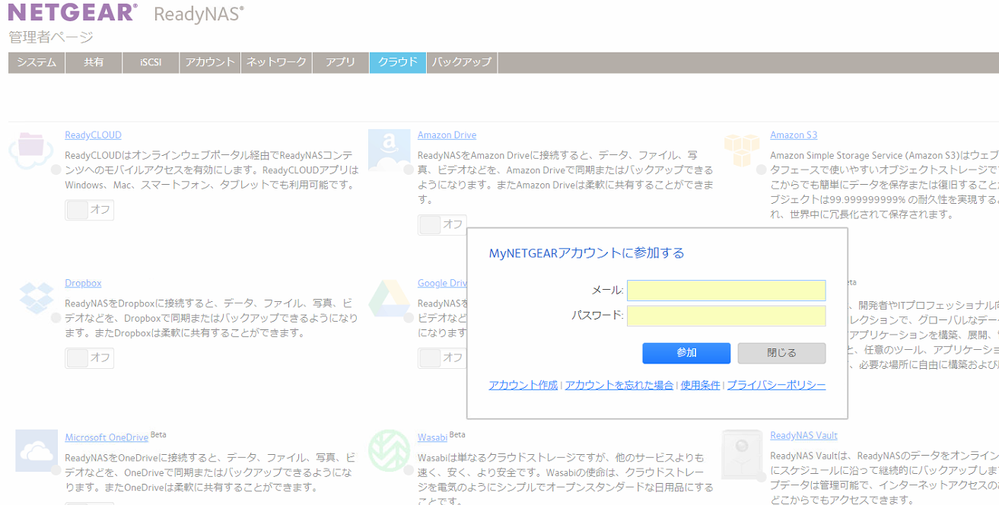This screenshot has width=999, height=505.
Task: Go to the ネットワーク tab
Action: point(277,62)
